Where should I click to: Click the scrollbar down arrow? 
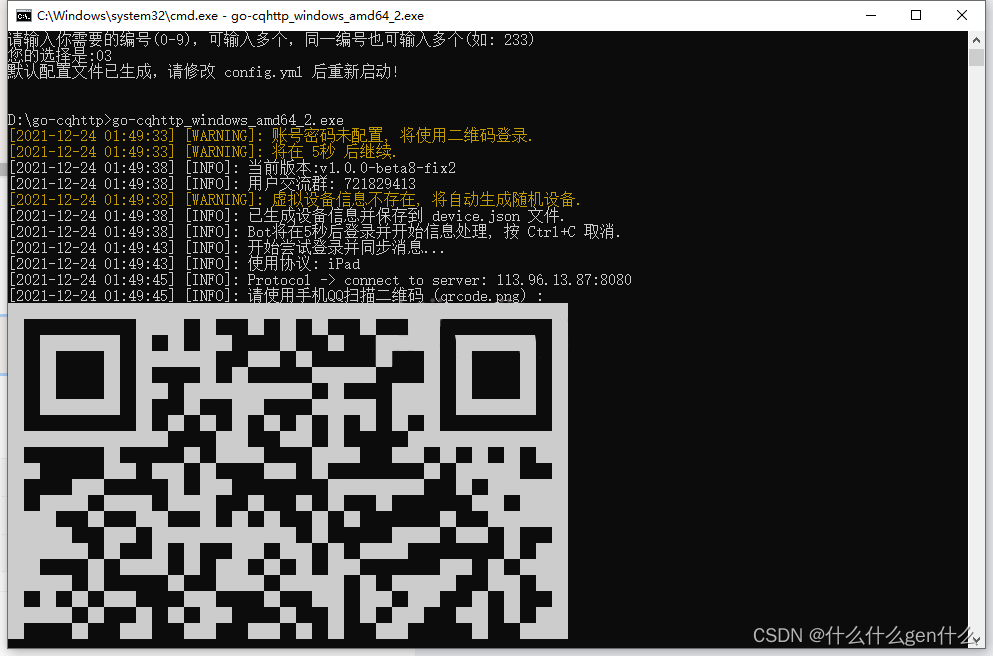tap(976, 640)
